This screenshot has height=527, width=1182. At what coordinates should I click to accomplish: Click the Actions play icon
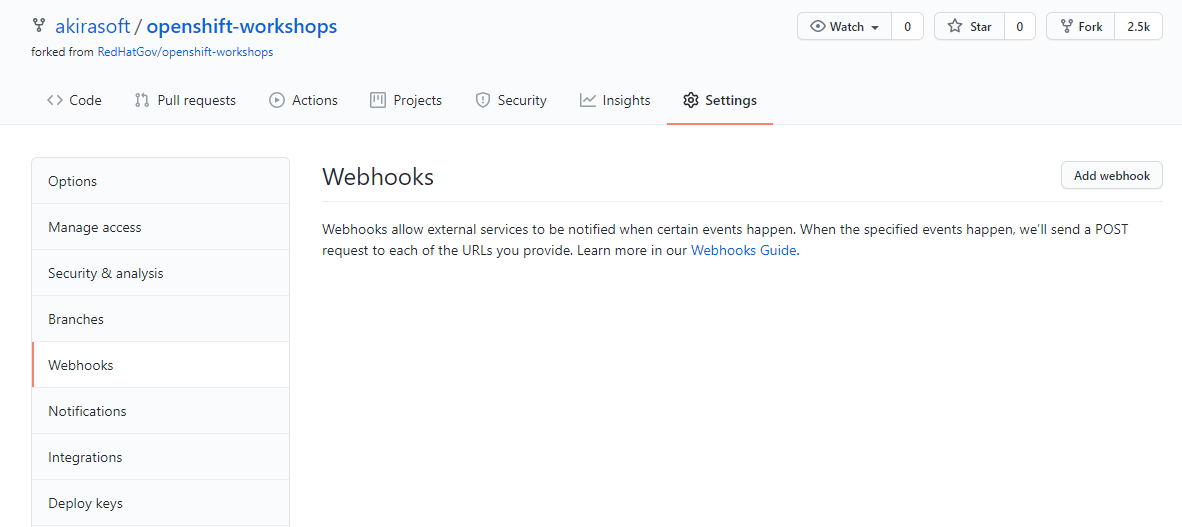pos(277,100)
